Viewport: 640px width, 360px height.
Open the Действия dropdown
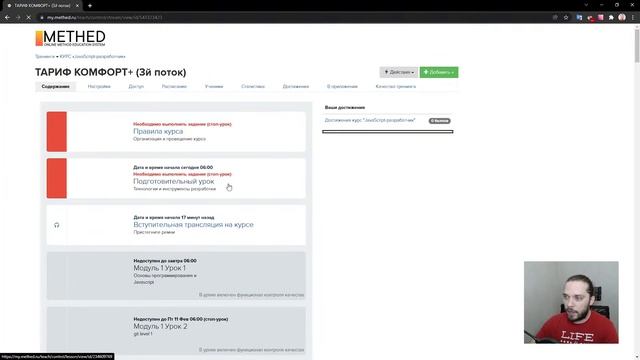pos(399,72)
